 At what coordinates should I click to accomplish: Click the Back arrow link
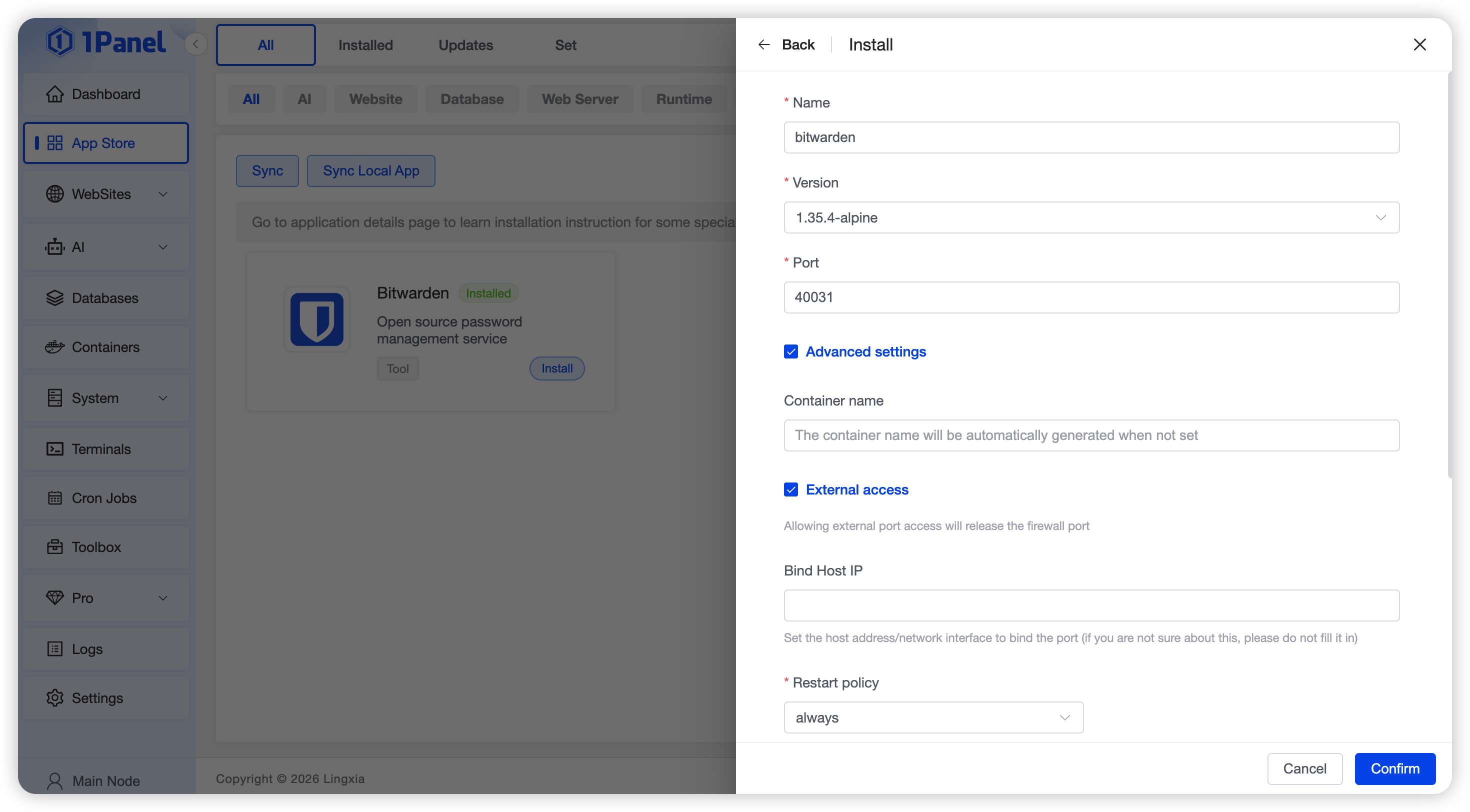[x=786, y=44]
